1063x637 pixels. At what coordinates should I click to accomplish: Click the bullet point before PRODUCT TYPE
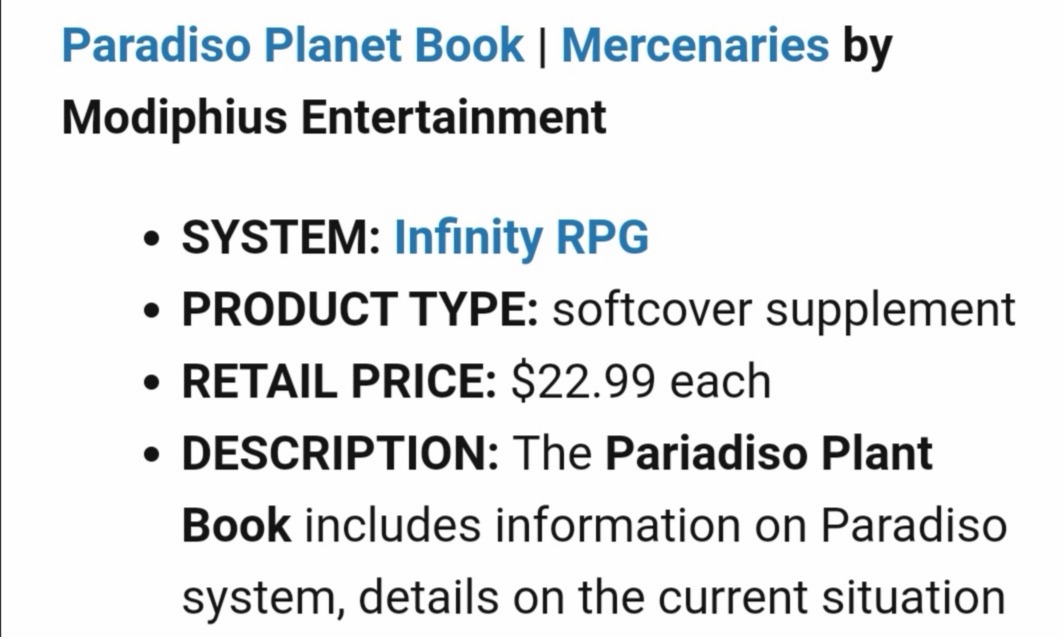click(x=153, y=311)
